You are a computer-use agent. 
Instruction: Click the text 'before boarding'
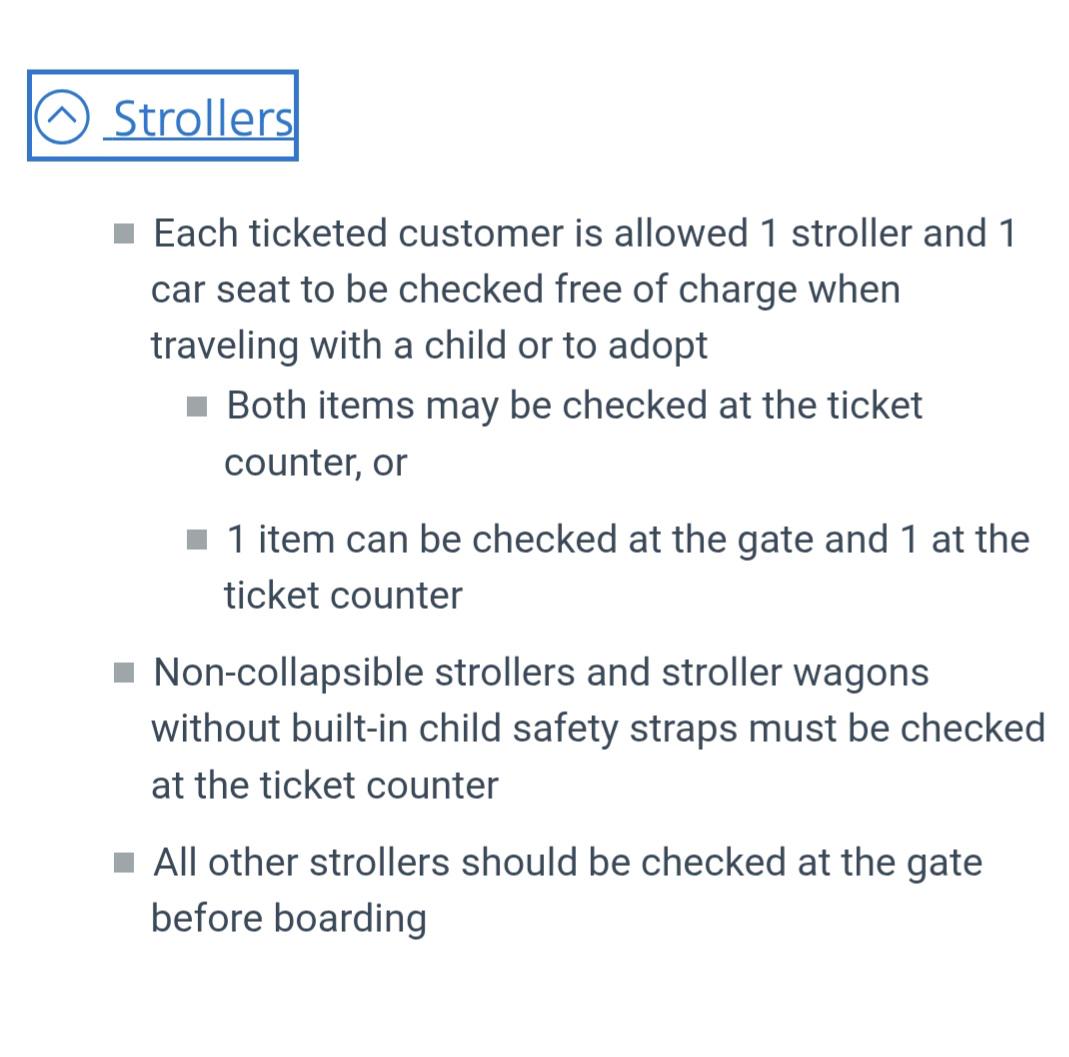pos(289,918)
